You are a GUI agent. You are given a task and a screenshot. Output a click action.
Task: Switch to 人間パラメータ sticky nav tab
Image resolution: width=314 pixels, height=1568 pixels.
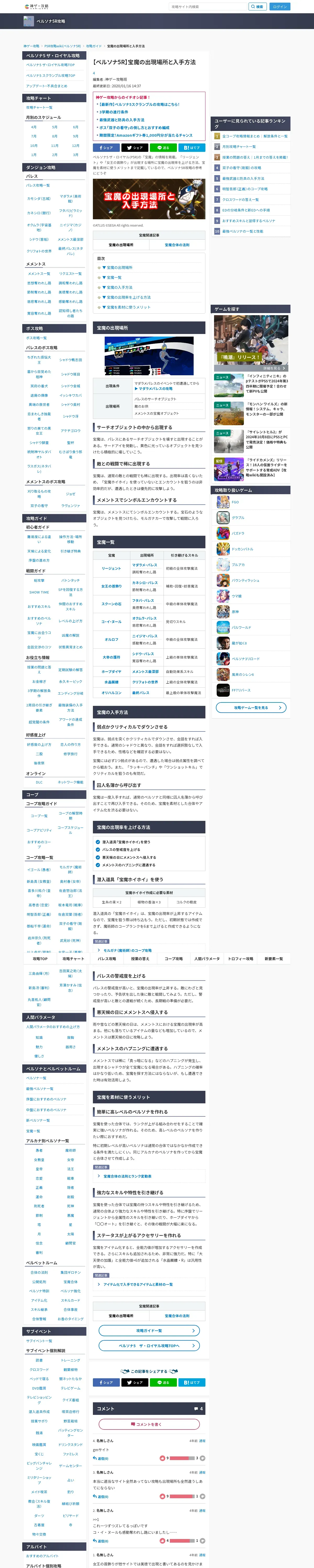tap(207, 958)
